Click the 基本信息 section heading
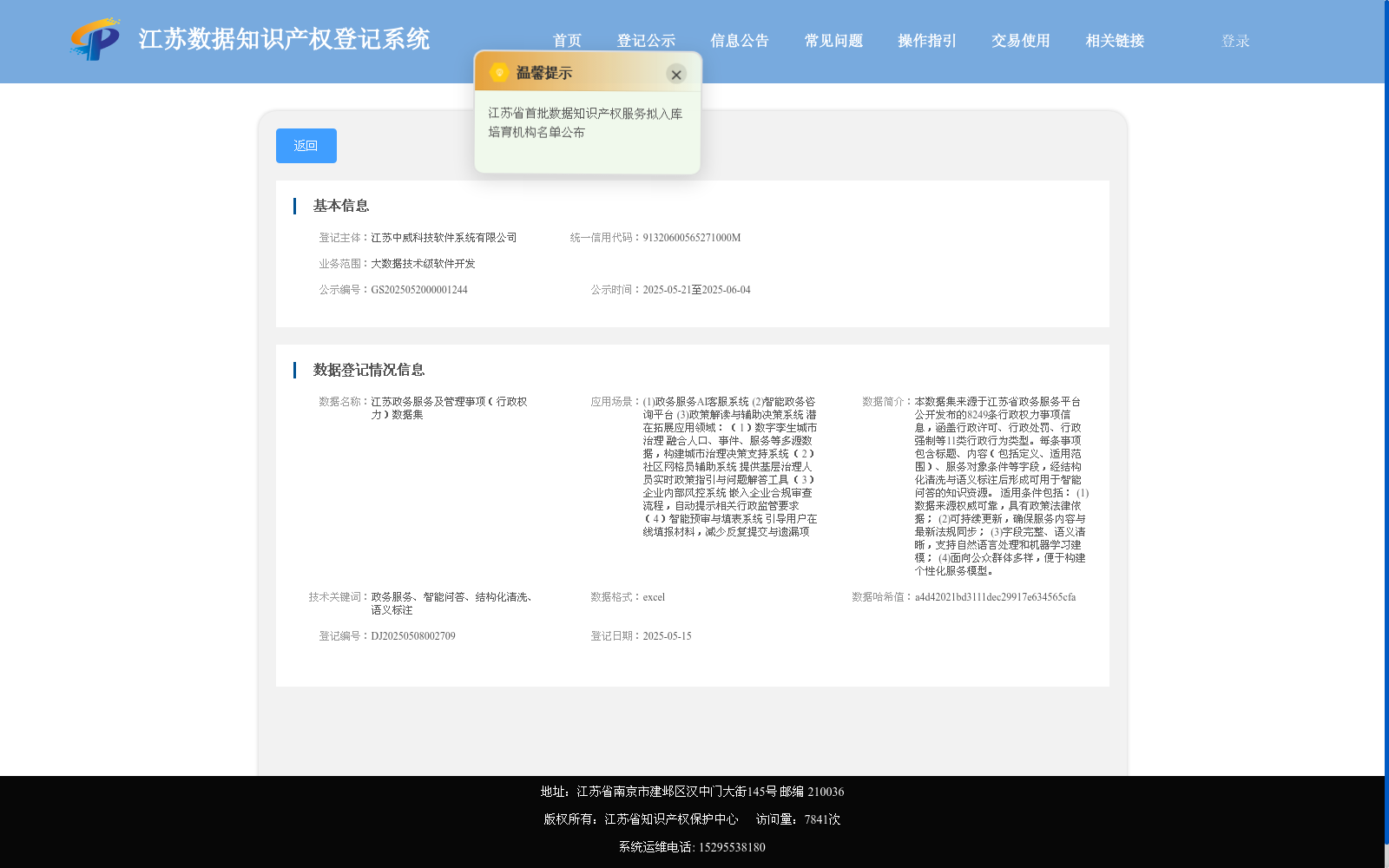Screen dimensions: 1389x868 pyautogui.click(x=341, y=206)
